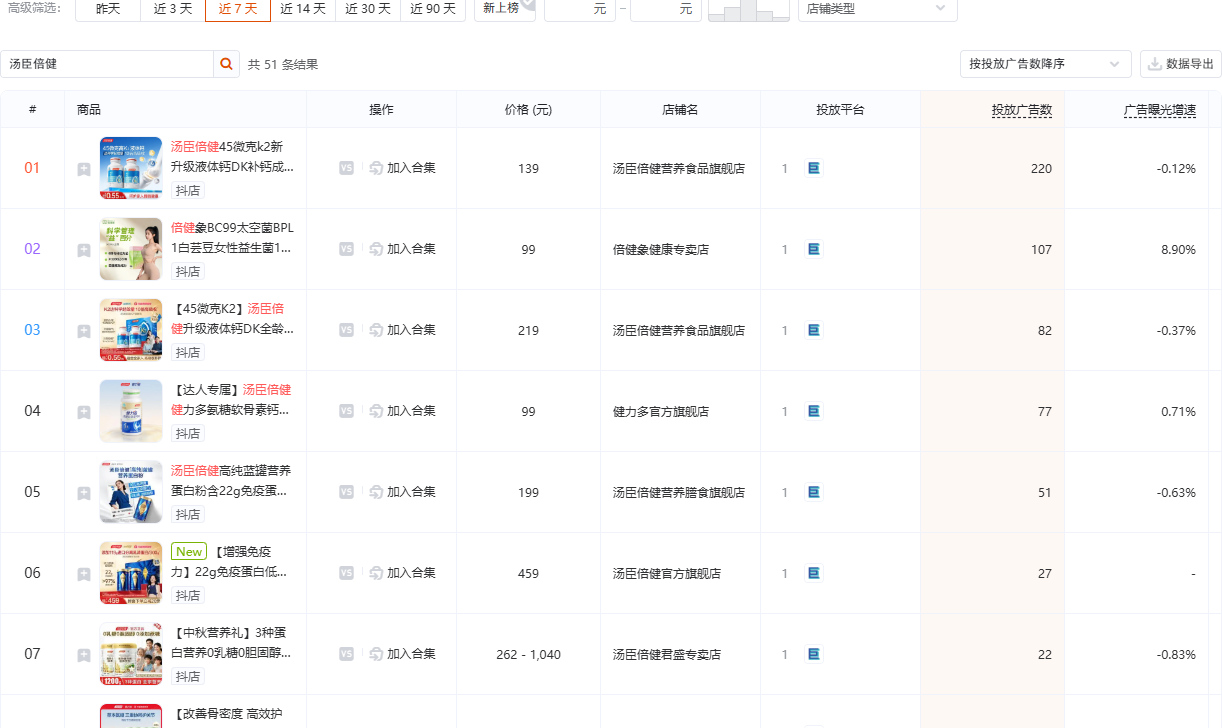Open product title 汤臣倍健45微克k2新升级液体钙
1222x728 pixels.
pyautogui.click(x=232, y=156)
